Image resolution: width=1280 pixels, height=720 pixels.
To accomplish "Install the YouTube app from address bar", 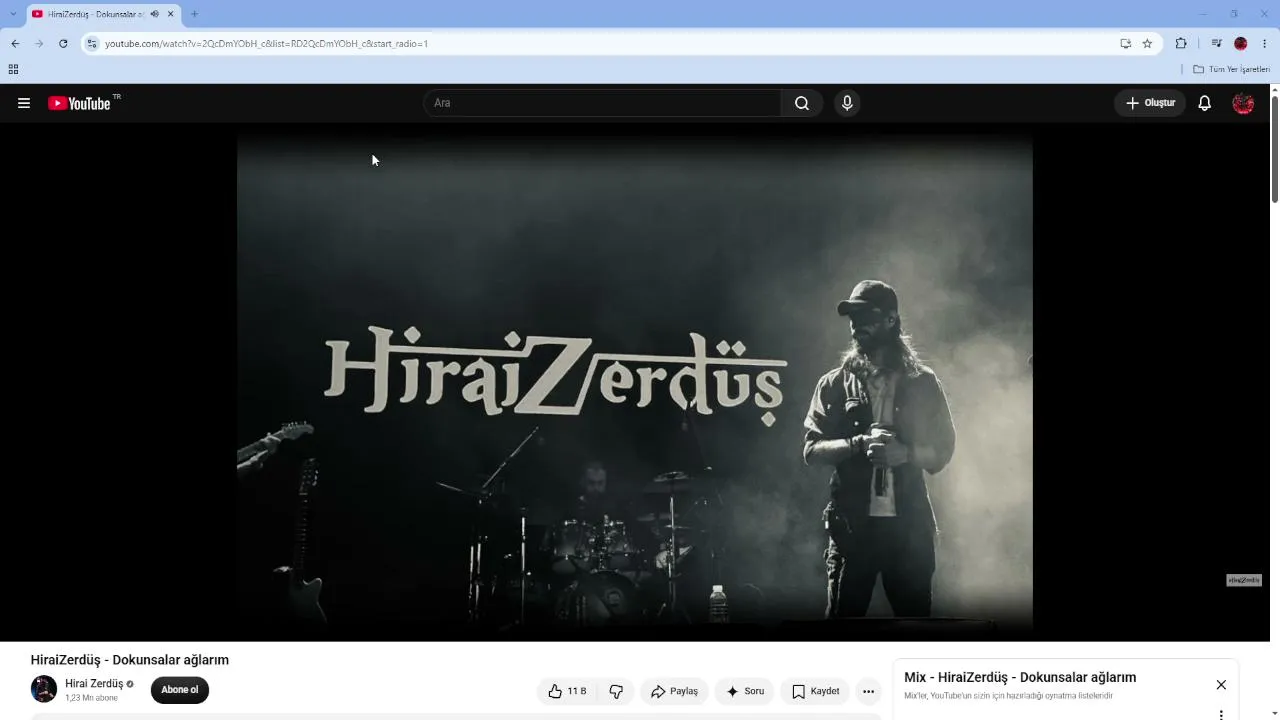I will [1125, 43].
